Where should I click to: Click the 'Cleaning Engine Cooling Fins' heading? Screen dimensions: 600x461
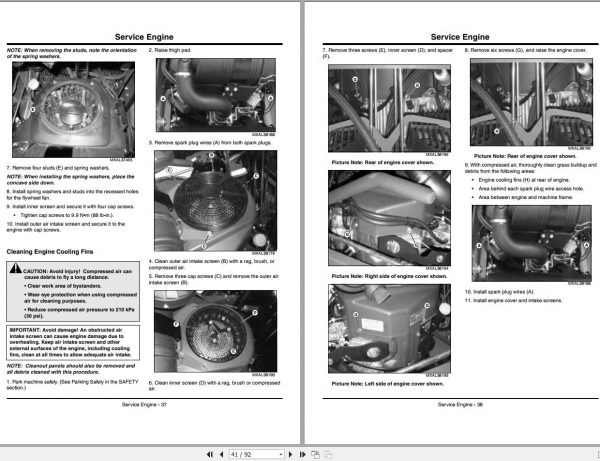coord(50,252)
